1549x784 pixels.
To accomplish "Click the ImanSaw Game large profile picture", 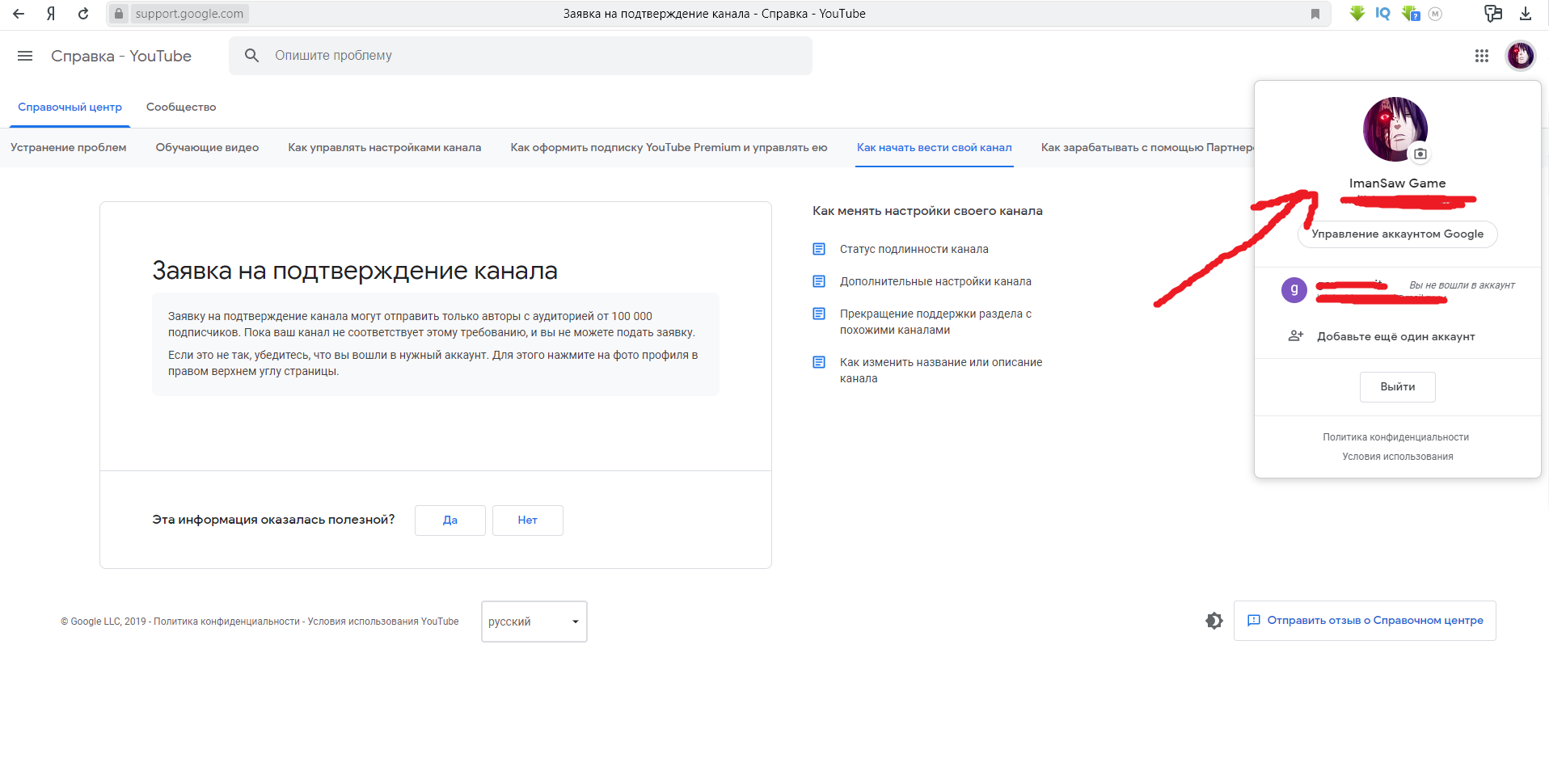I will click(x=1395, y=129).
